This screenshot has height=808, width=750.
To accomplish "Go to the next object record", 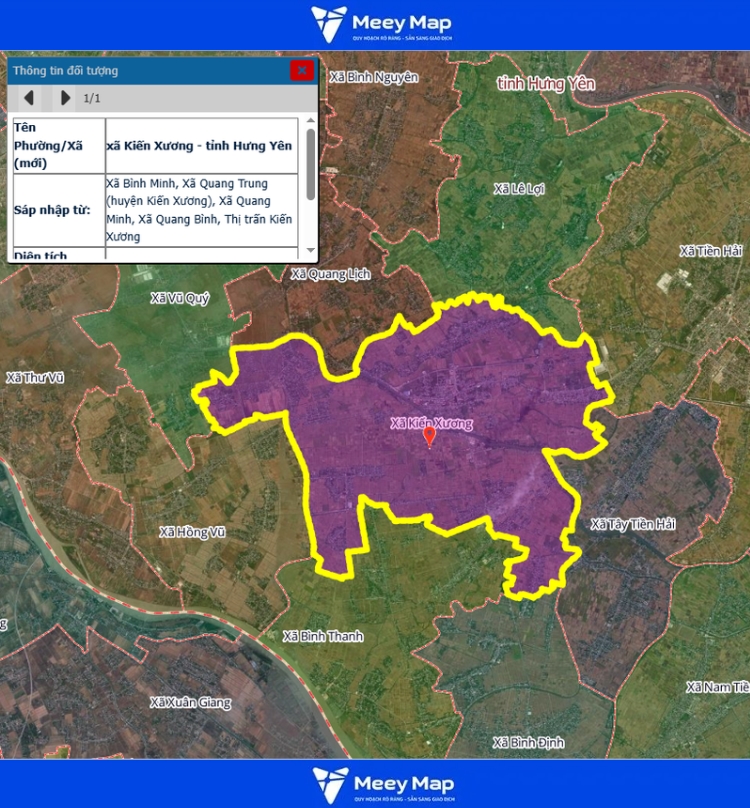I will coord(65,98).
